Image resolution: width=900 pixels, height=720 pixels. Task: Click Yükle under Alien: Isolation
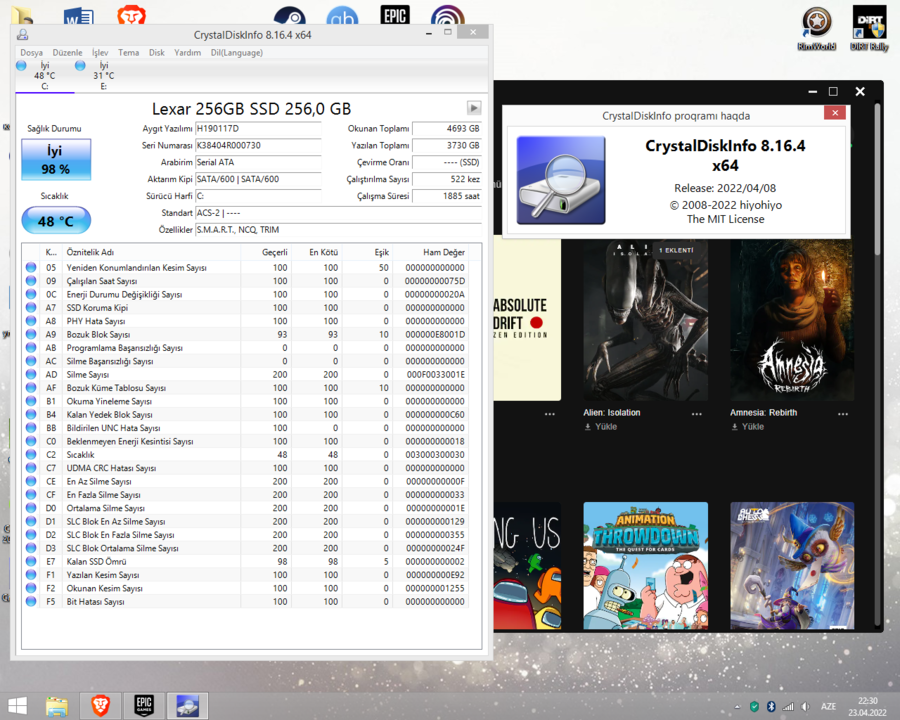(x=601, y=427)
